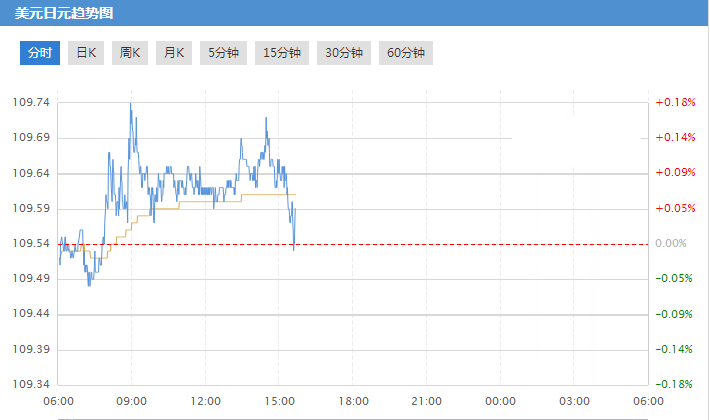Viewport: 710px width, 420px height.
Task: Click the 00:00 time axis label
Action: (x=500, y=401)
